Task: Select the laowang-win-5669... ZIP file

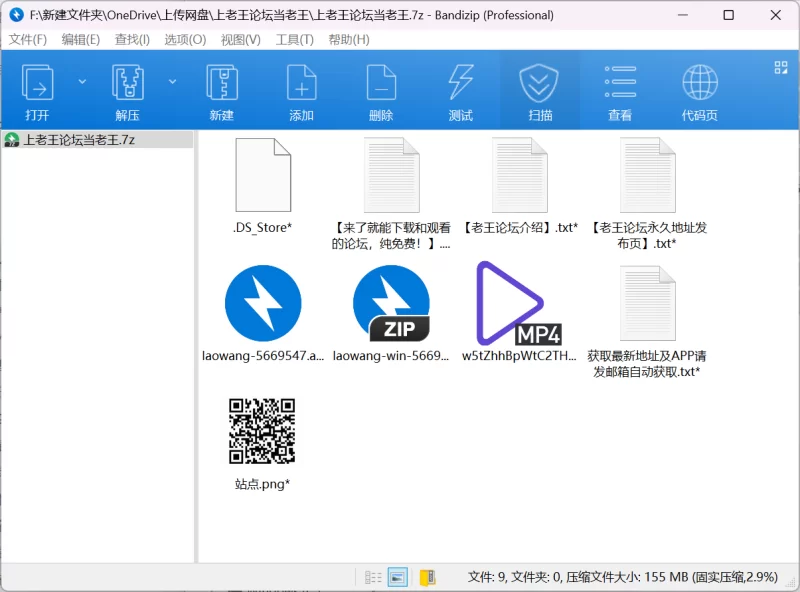Action: coord(391,313)
